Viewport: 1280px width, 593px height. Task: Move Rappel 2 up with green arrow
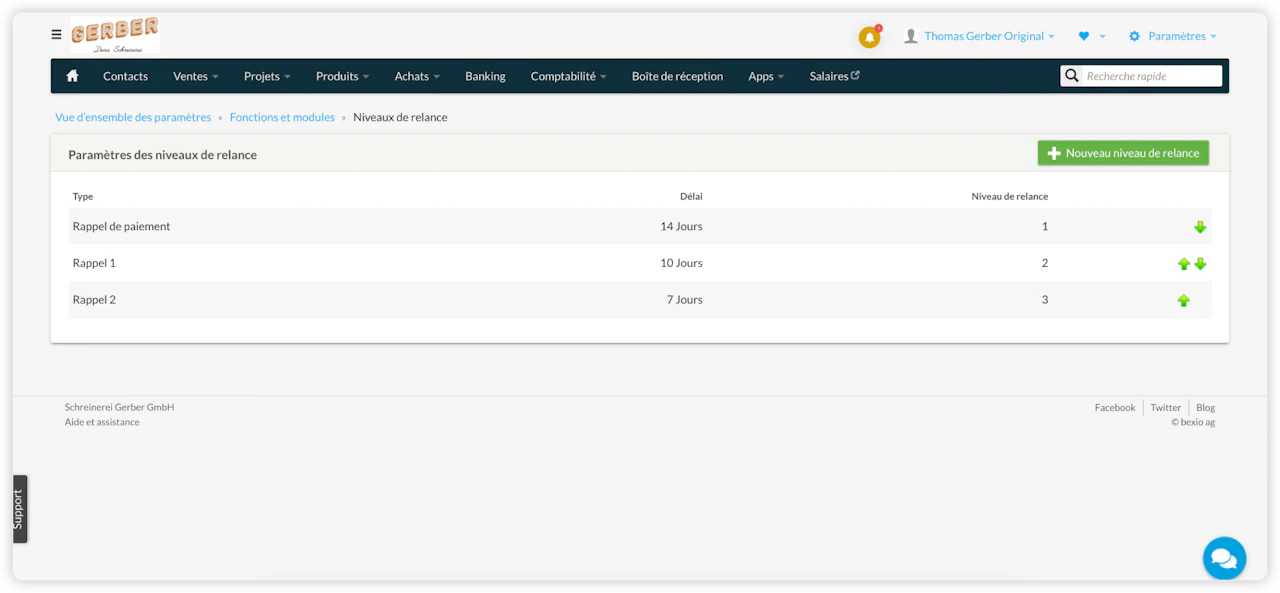(x=1184, y=300)
